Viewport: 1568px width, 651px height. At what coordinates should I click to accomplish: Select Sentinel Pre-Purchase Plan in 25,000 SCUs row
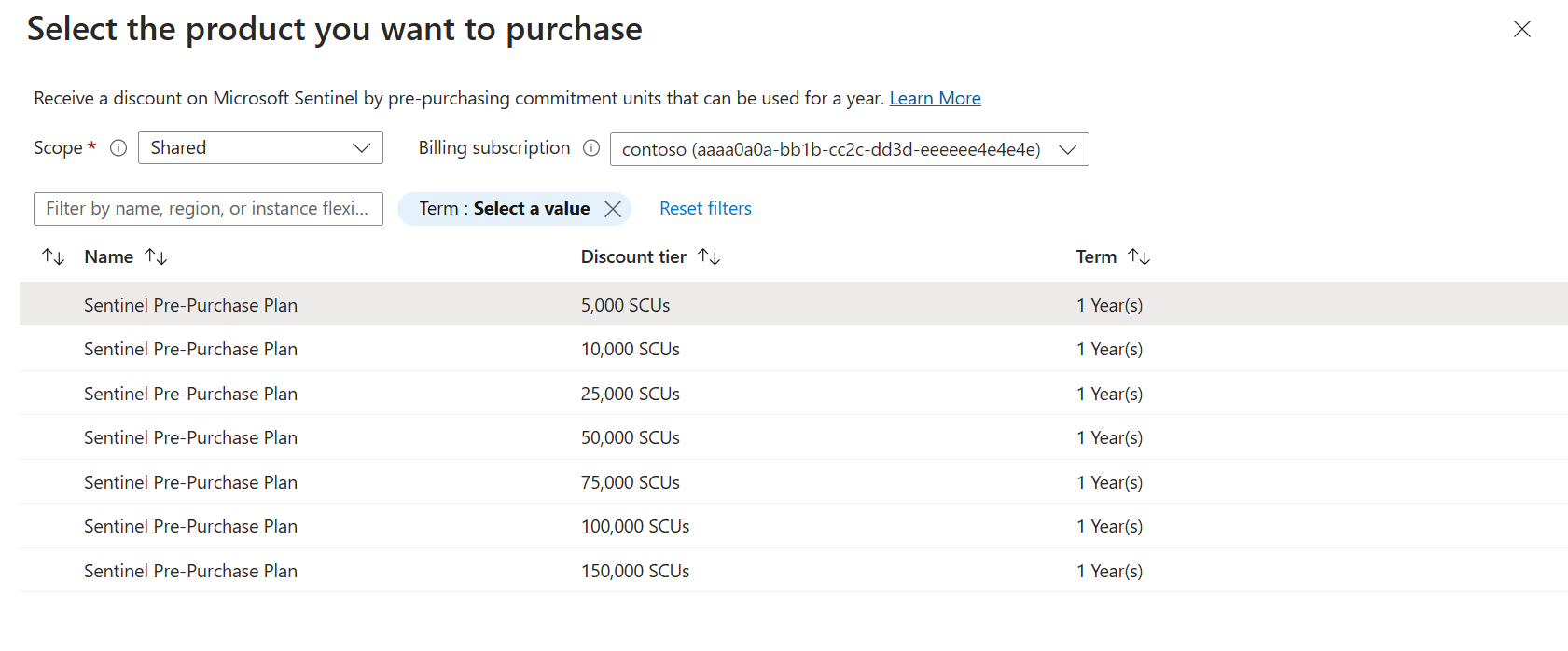click(x=190, y=394)
